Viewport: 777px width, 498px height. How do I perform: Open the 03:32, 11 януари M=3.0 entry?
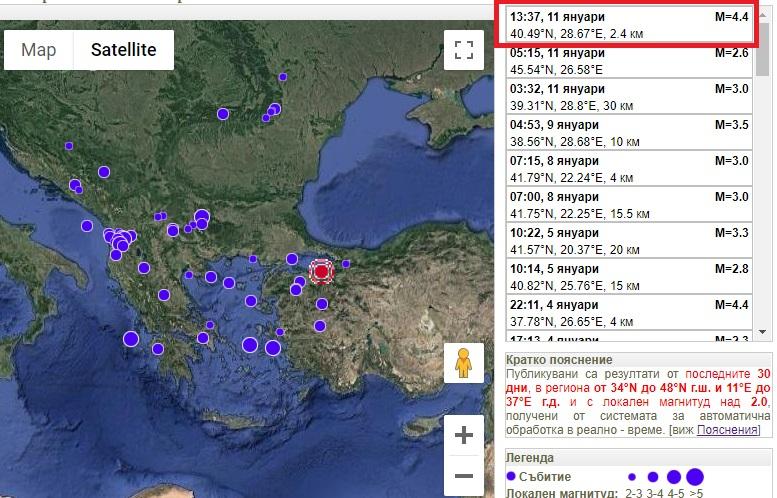click(627, 97)
